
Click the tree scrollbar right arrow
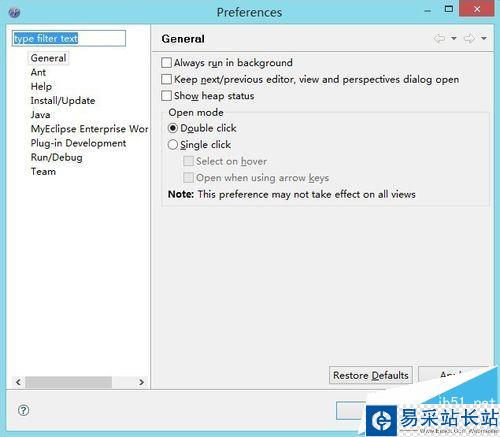point(141,382)
